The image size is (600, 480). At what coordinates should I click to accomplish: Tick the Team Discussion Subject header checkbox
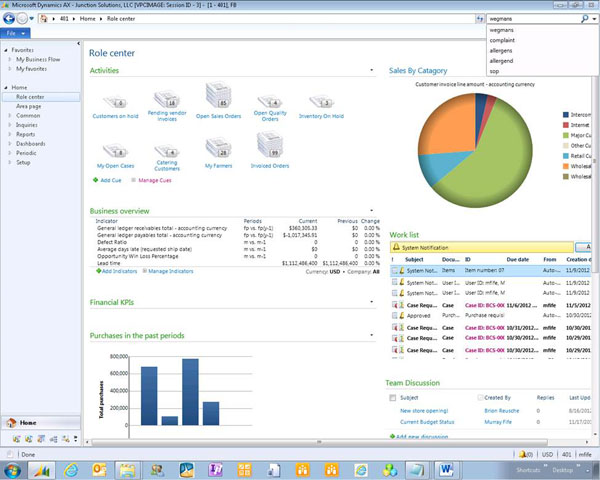click(x=393, y=398)
